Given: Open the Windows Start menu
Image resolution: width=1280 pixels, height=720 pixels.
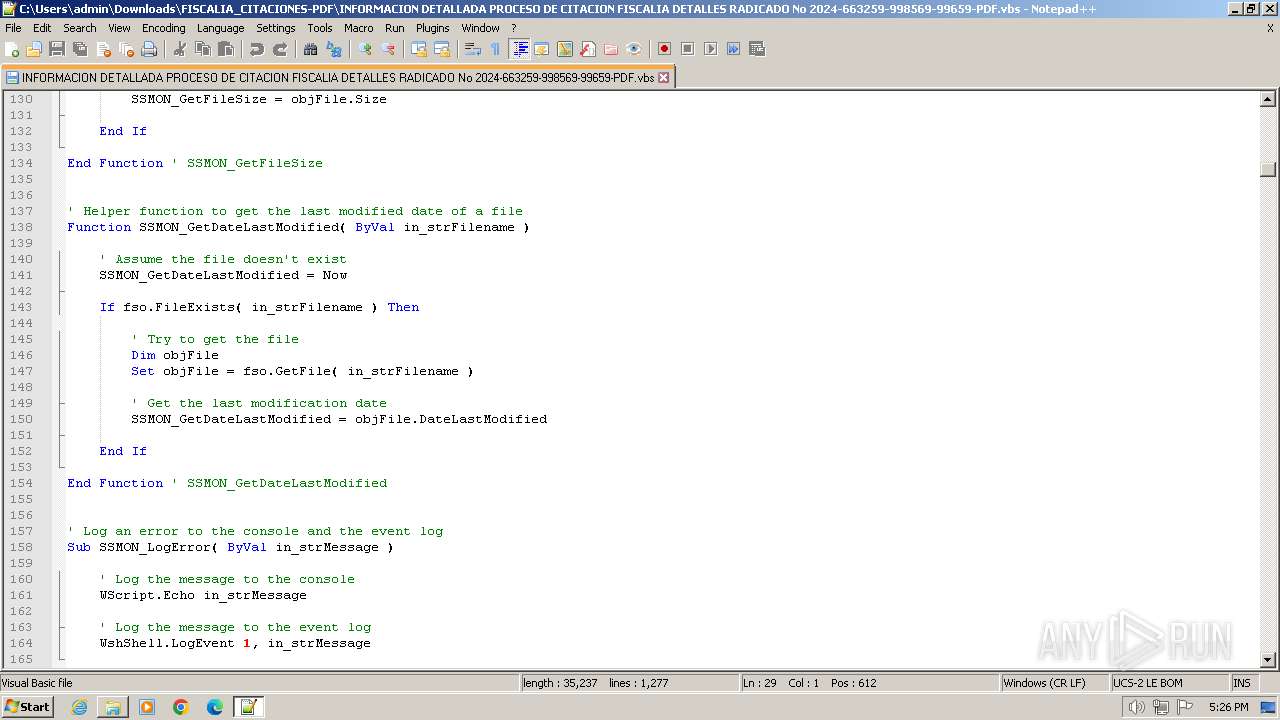Looking at the screenshot, I should [x=28, y=707].
